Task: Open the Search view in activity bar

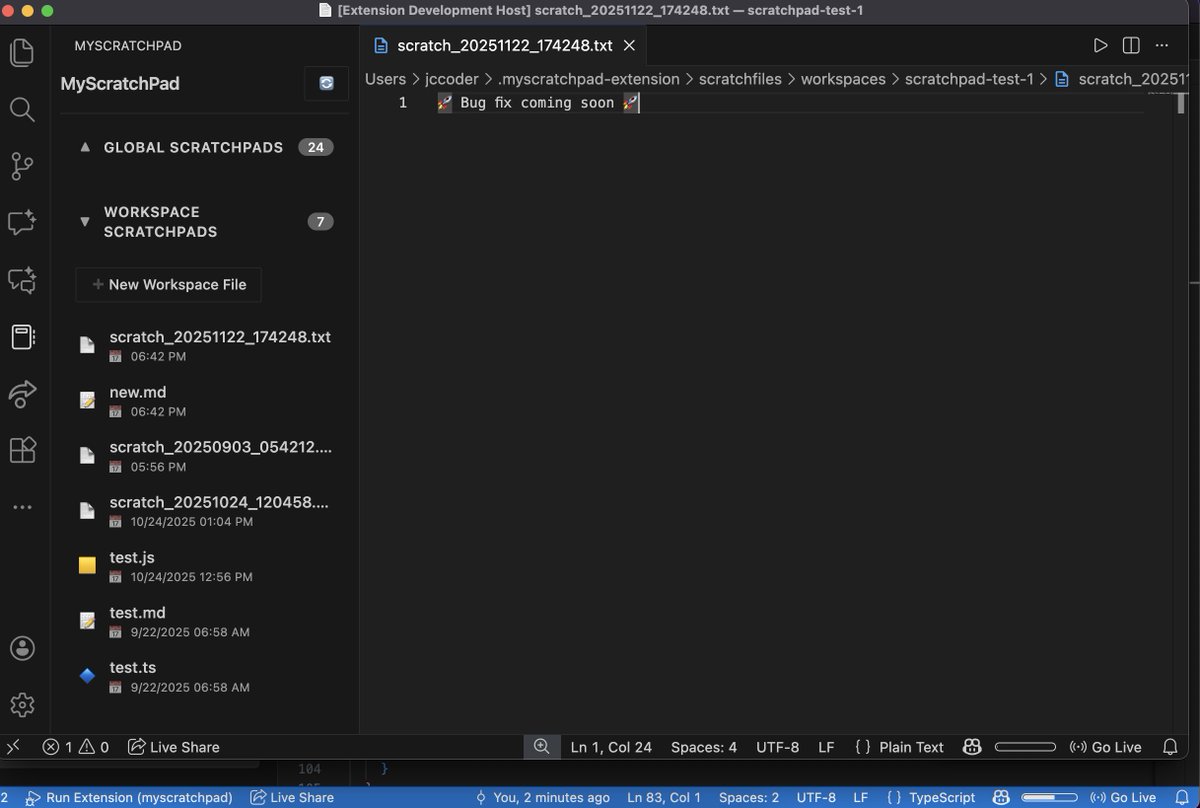Action: click(x=22, y=109)
